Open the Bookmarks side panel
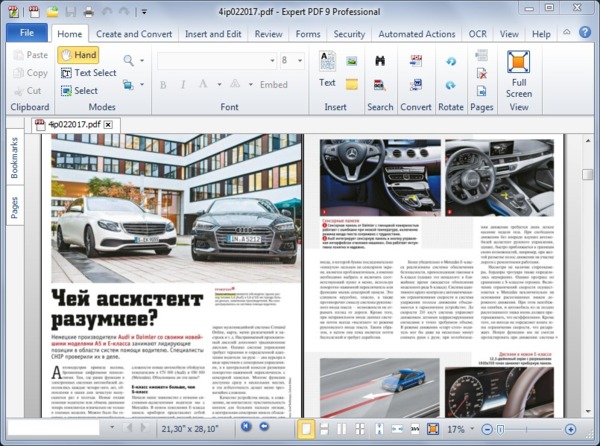600x446 pixels. click(x=15, y=158)
